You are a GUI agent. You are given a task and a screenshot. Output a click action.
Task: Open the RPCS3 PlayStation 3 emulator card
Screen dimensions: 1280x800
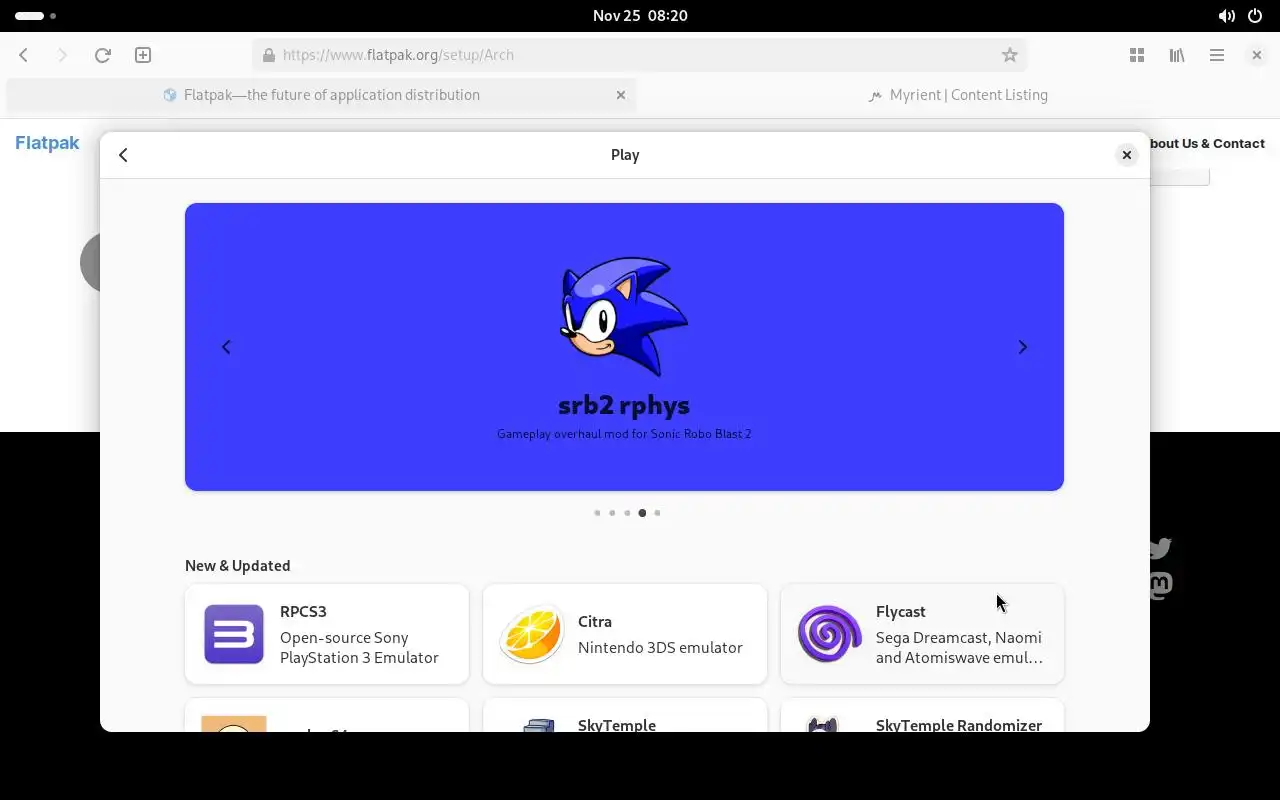click(327, 634)
